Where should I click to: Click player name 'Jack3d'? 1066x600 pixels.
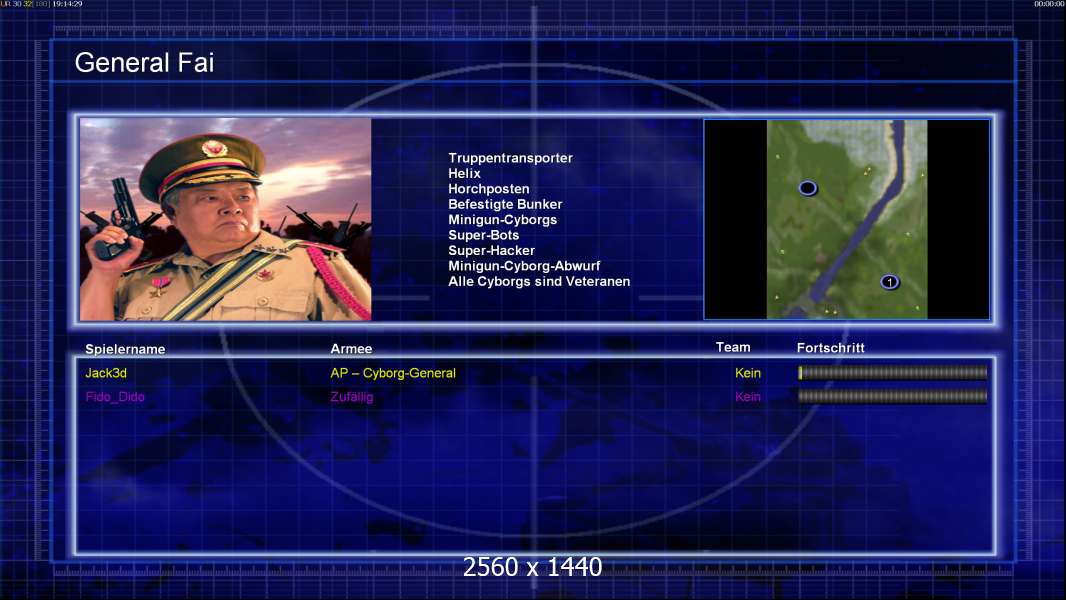pos(105,373)
